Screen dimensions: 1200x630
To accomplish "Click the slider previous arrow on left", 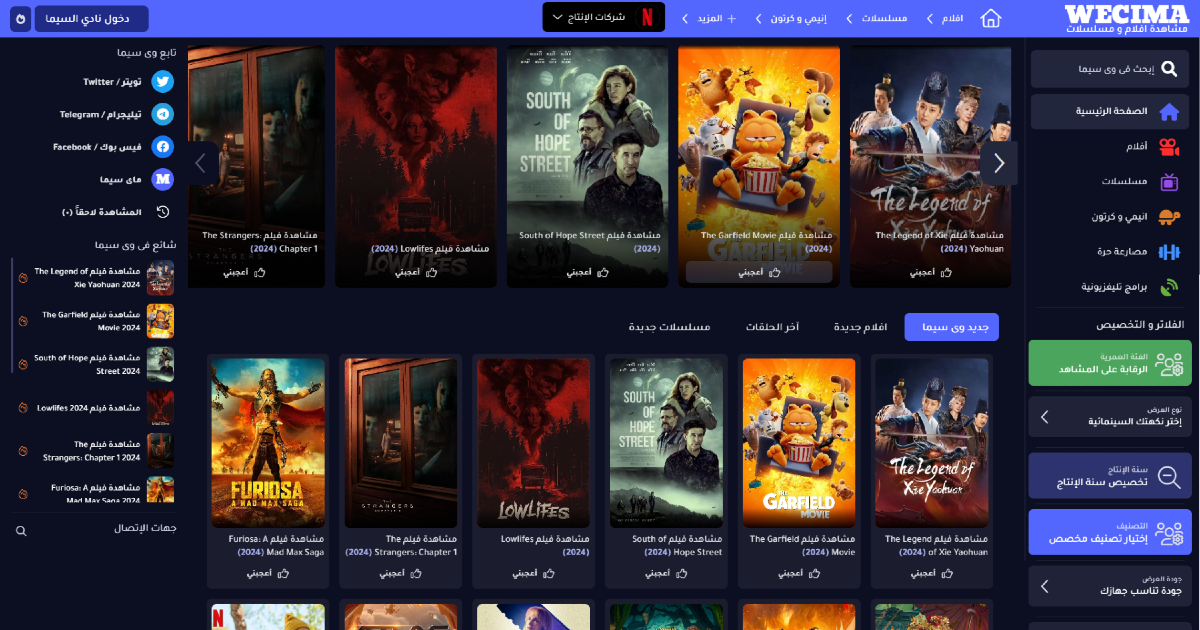I will [203, 163].
